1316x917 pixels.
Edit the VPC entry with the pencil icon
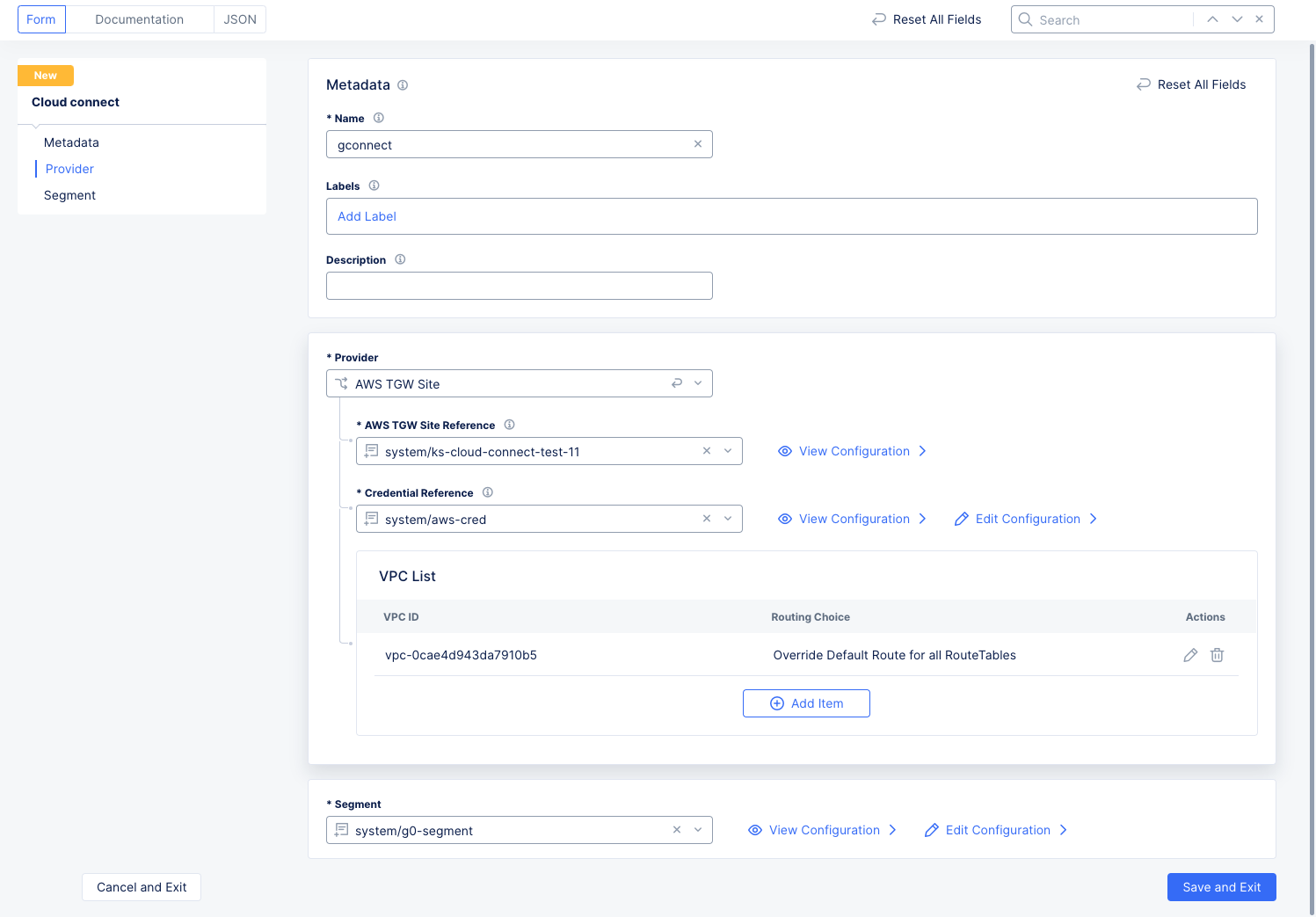pyautogui.click(x=1190, y=655)
